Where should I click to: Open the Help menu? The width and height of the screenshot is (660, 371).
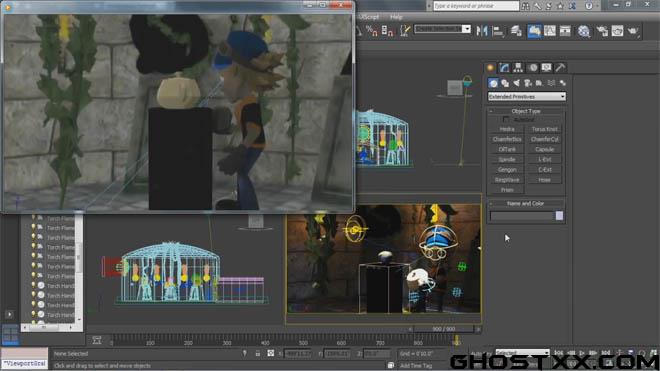[396, 17]
